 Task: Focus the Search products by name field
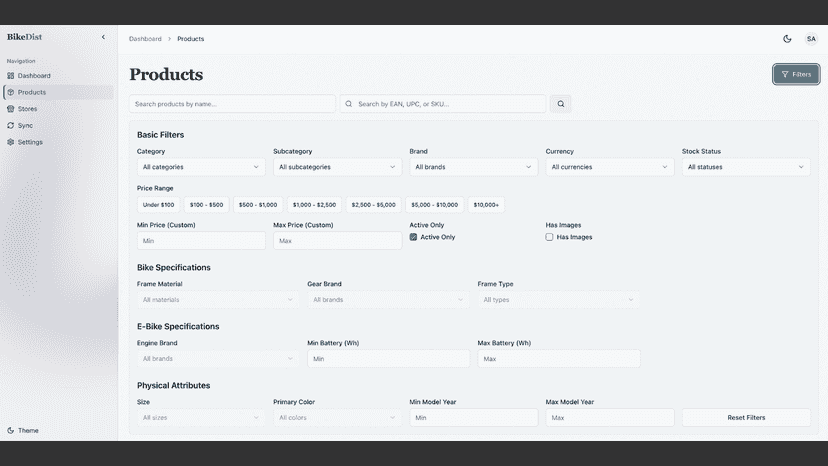[232, 104]
